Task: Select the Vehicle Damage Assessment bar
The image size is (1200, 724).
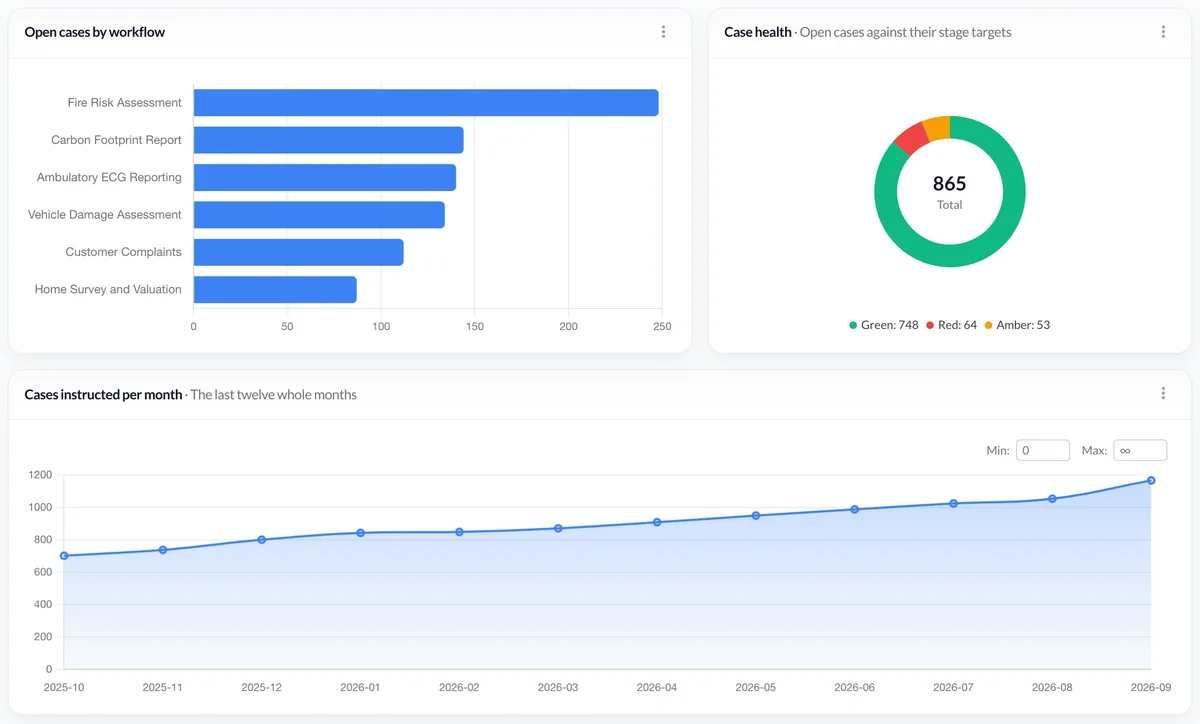Action: click(x=319, y=215)
